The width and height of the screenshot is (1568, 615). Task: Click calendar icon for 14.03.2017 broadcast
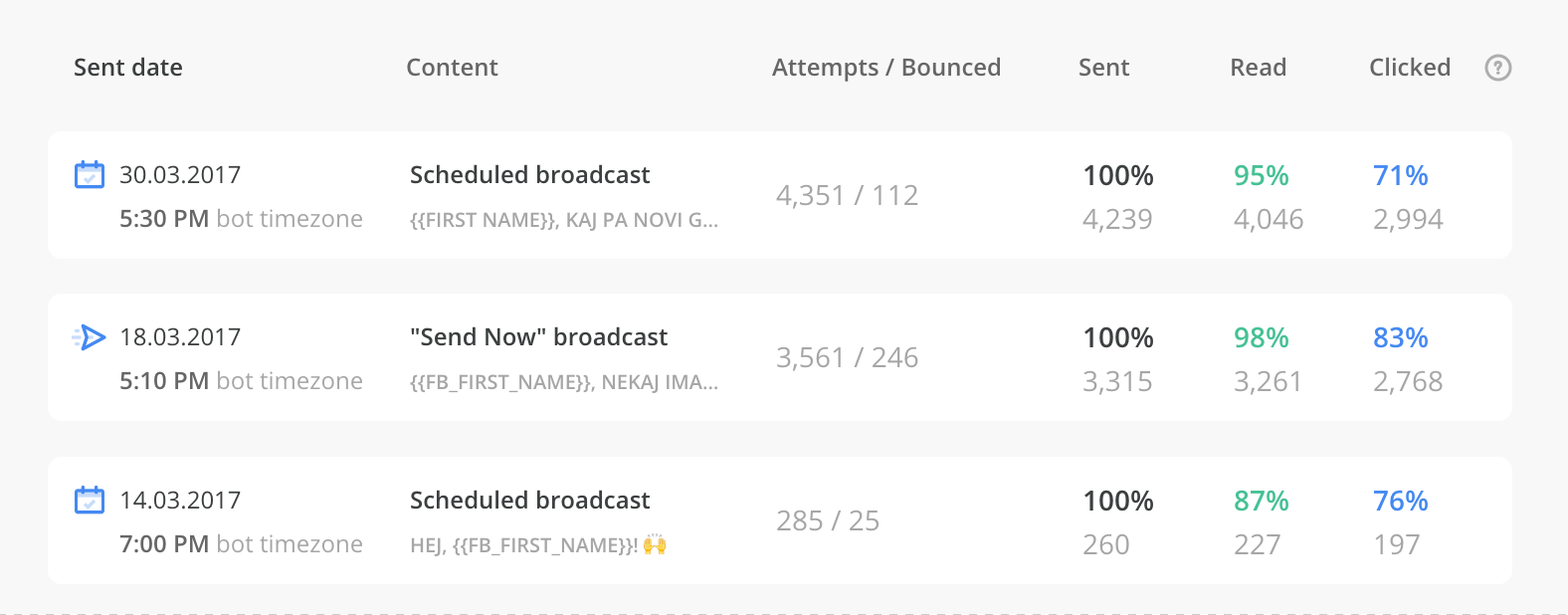point(90,501)
